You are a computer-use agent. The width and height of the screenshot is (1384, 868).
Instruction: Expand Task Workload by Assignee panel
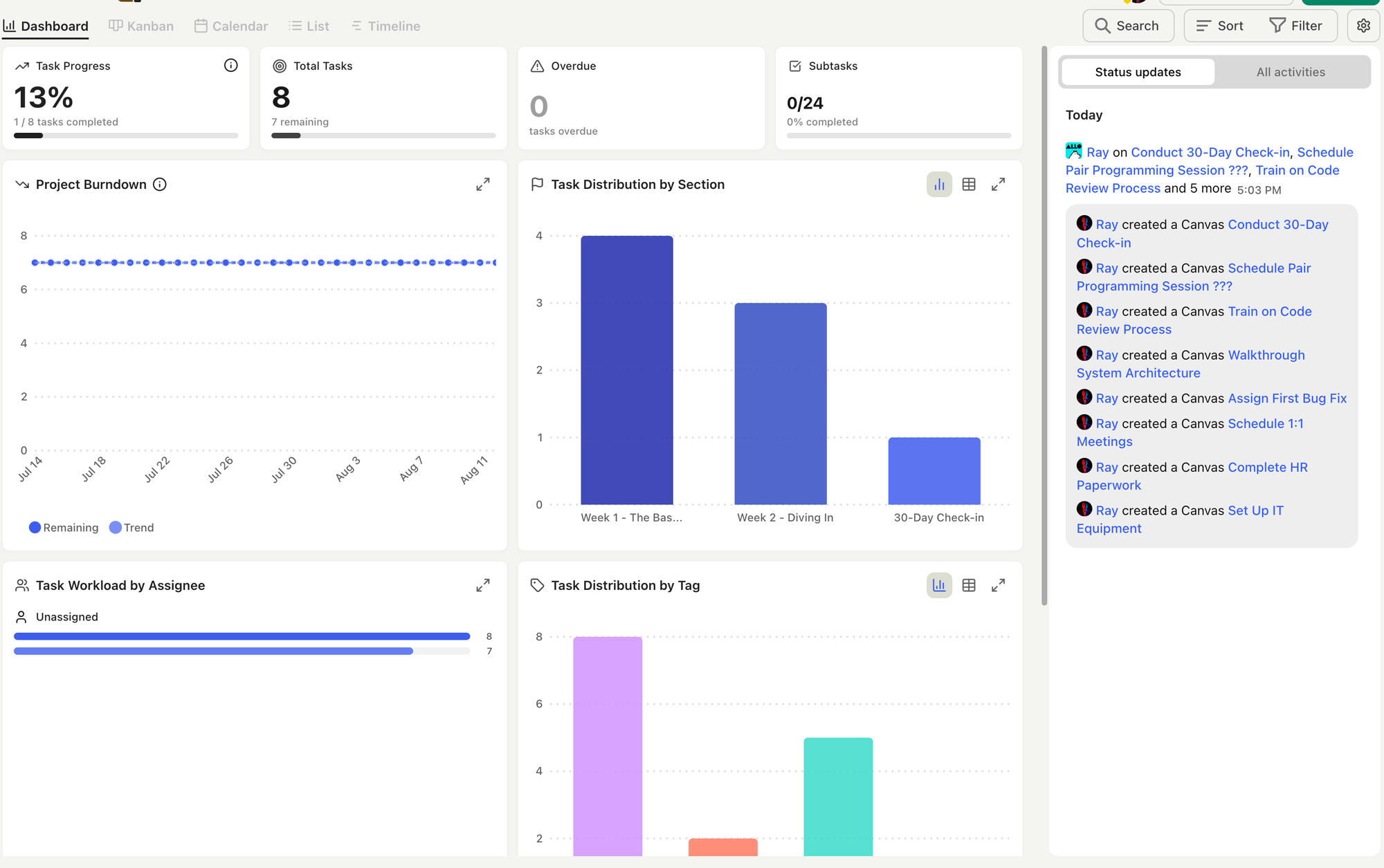[x=483, y=585]
